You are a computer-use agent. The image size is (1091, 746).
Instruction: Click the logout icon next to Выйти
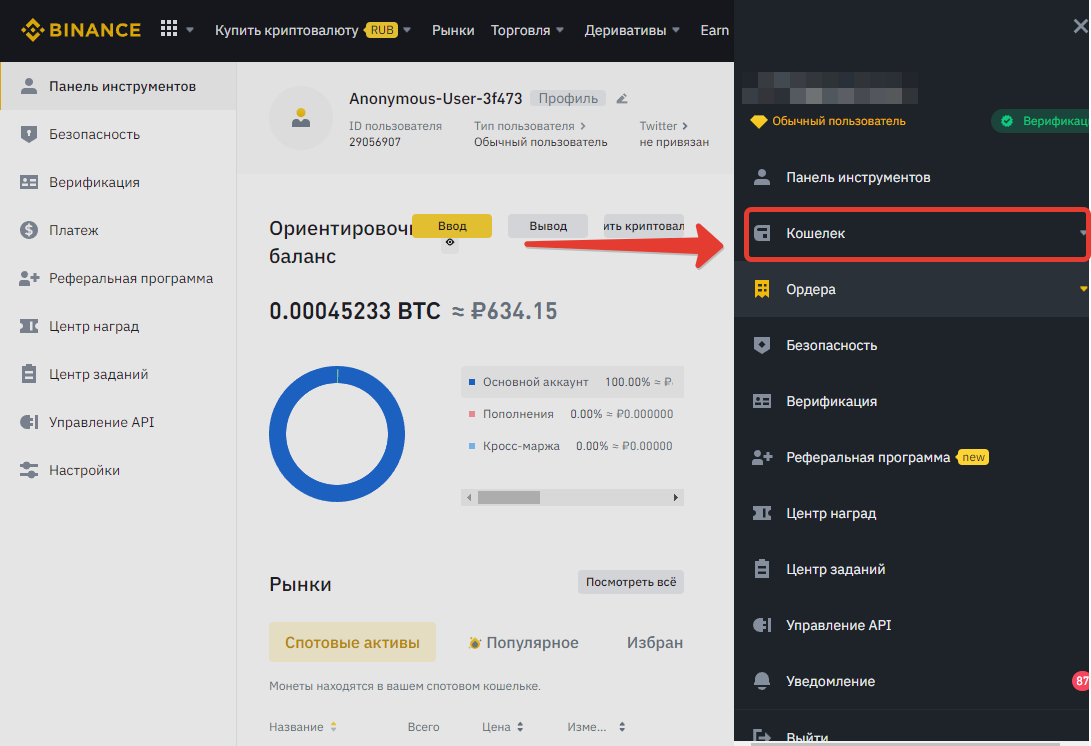click(762, 736)
